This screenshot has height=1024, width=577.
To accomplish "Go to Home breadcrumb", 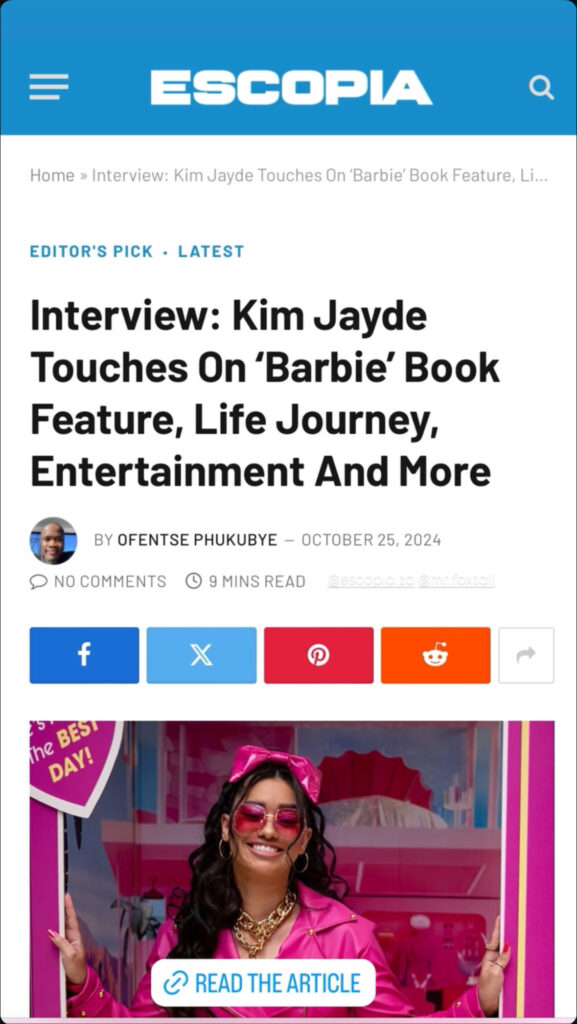I will 52,175.
